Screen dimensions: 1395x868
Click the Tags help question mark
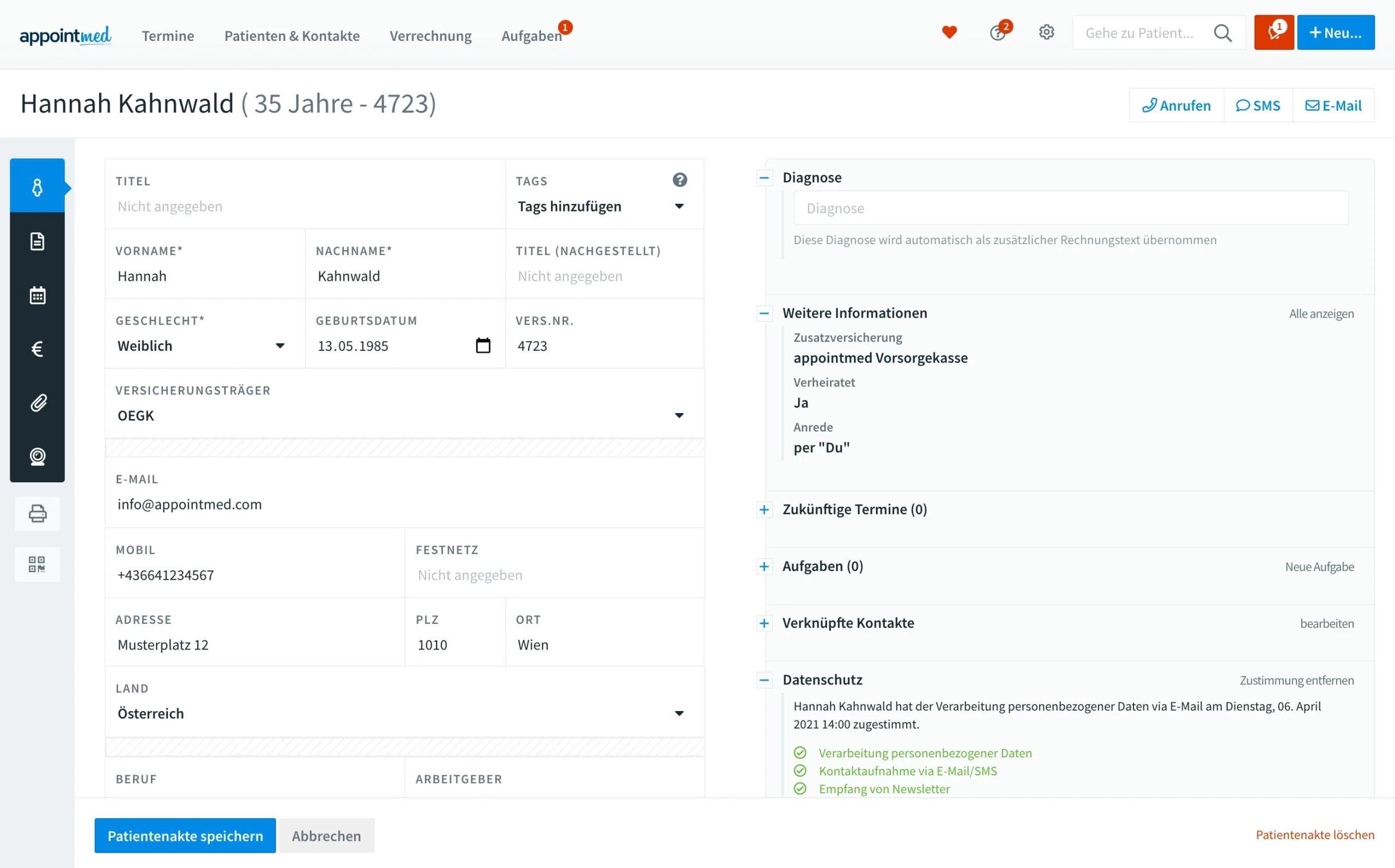click(679, 180)
